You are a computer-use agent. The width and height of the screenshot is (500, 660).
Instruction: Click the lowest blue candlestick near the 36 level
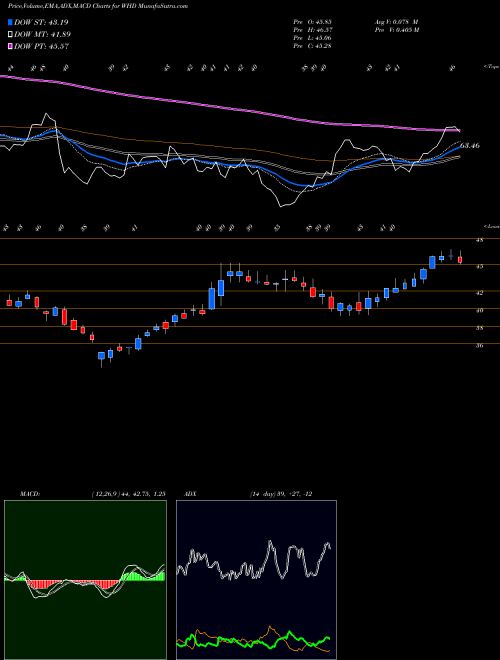pos(101,356)
